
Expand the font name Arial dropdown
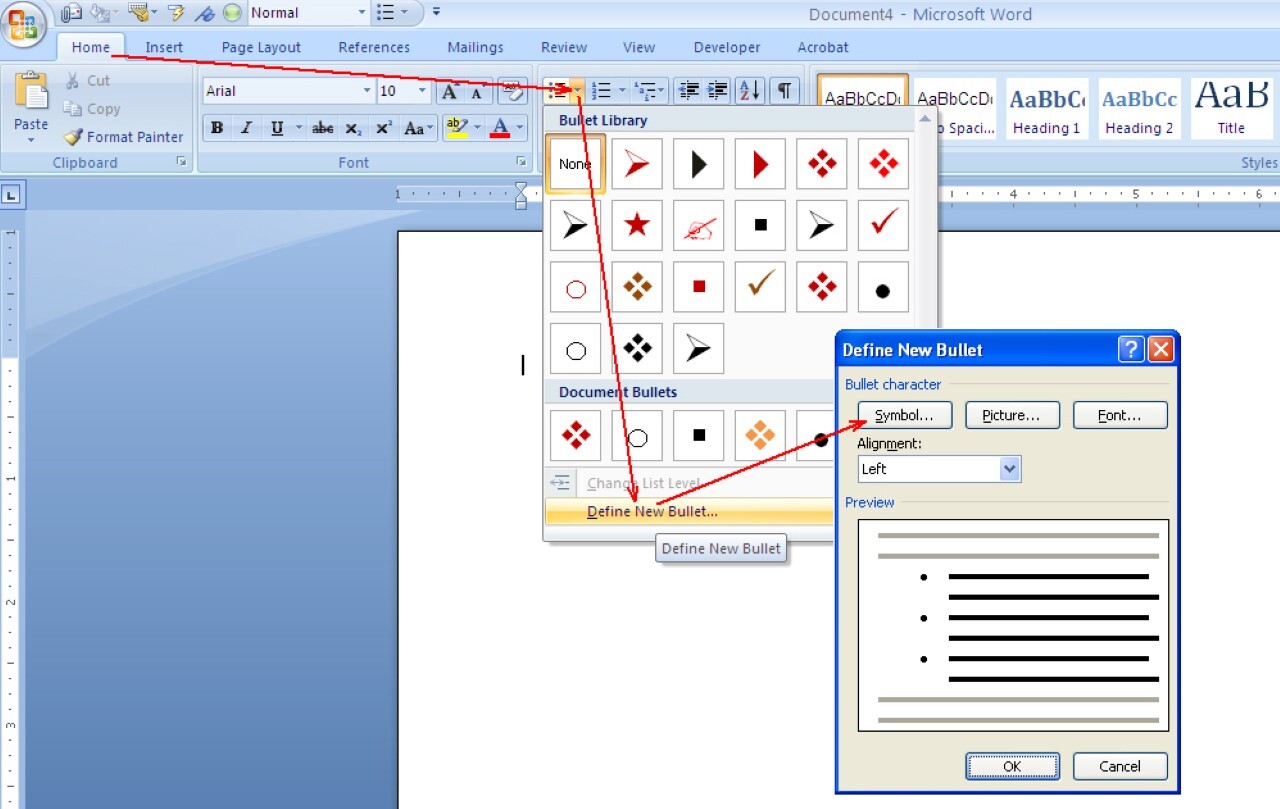pos(367,91)
